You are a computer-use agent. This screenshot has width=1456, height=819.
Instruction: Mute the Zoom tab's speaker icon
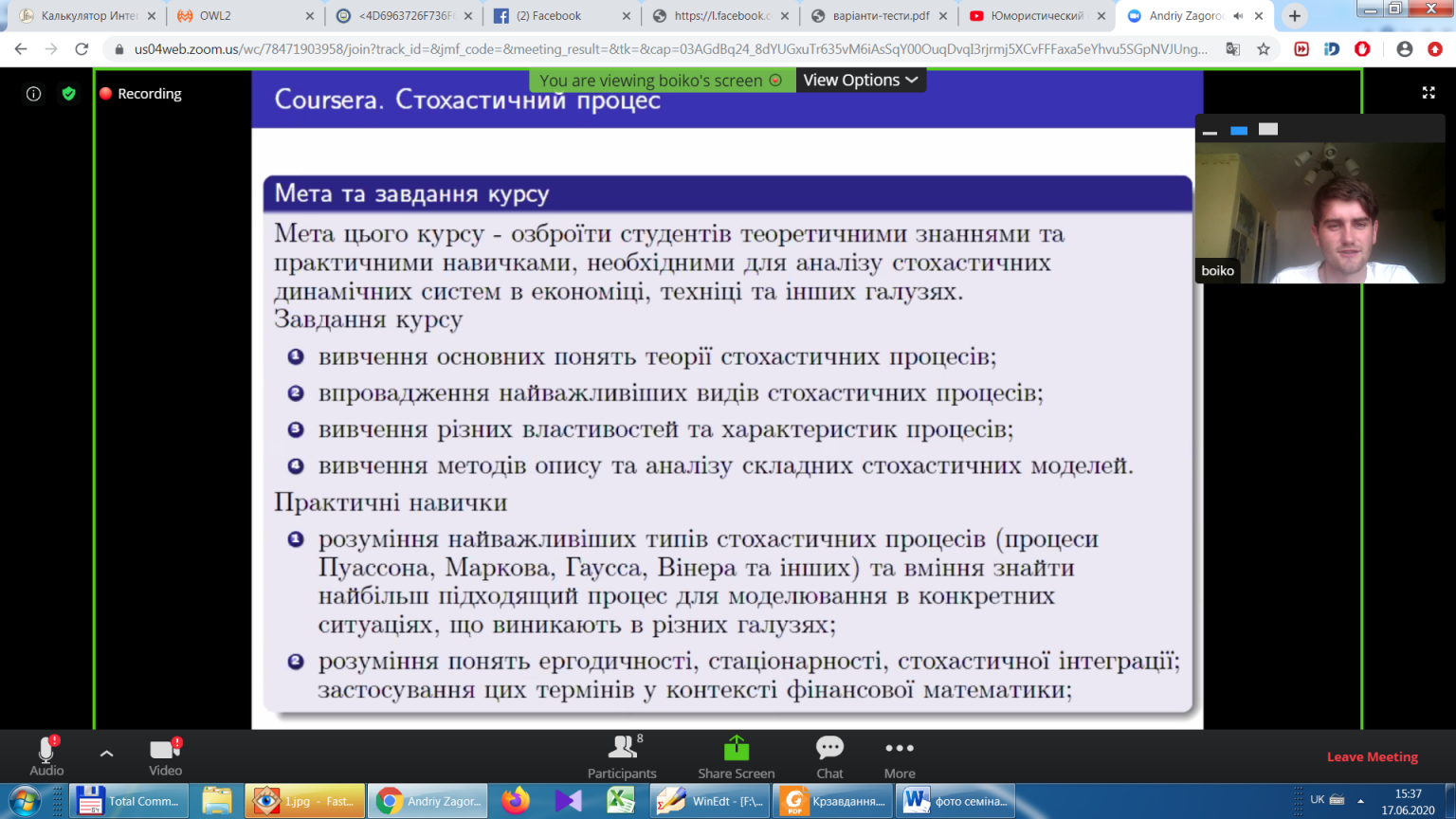[x=1238, y=16]
